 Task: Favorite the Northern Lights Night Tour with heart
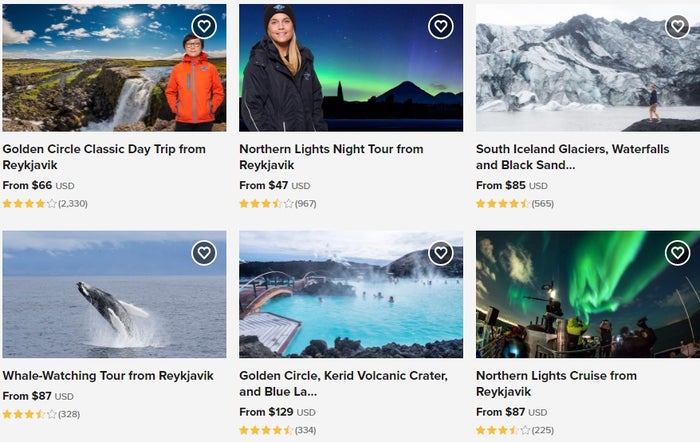click(441, 26)
